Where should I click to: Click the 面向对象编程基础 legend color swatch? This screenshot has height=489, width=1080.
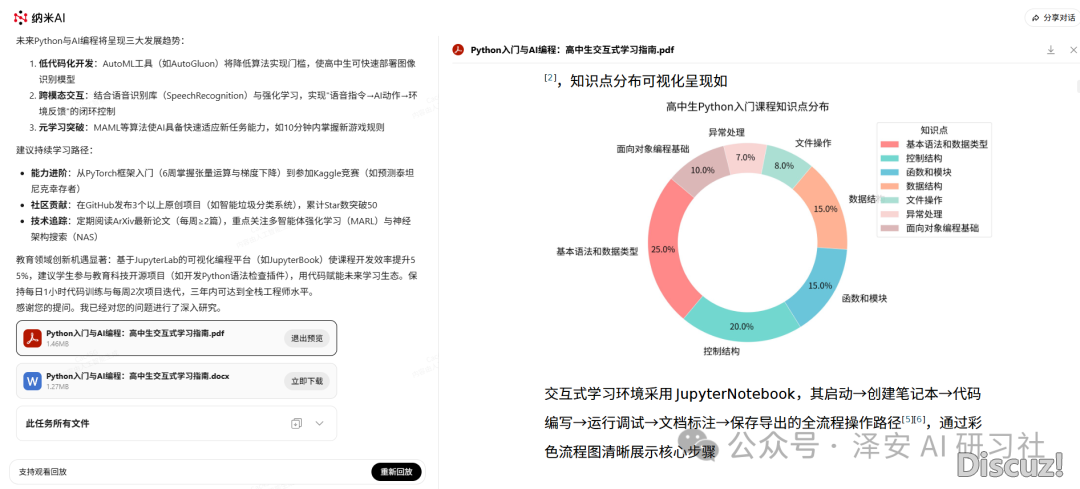(891, 228)
